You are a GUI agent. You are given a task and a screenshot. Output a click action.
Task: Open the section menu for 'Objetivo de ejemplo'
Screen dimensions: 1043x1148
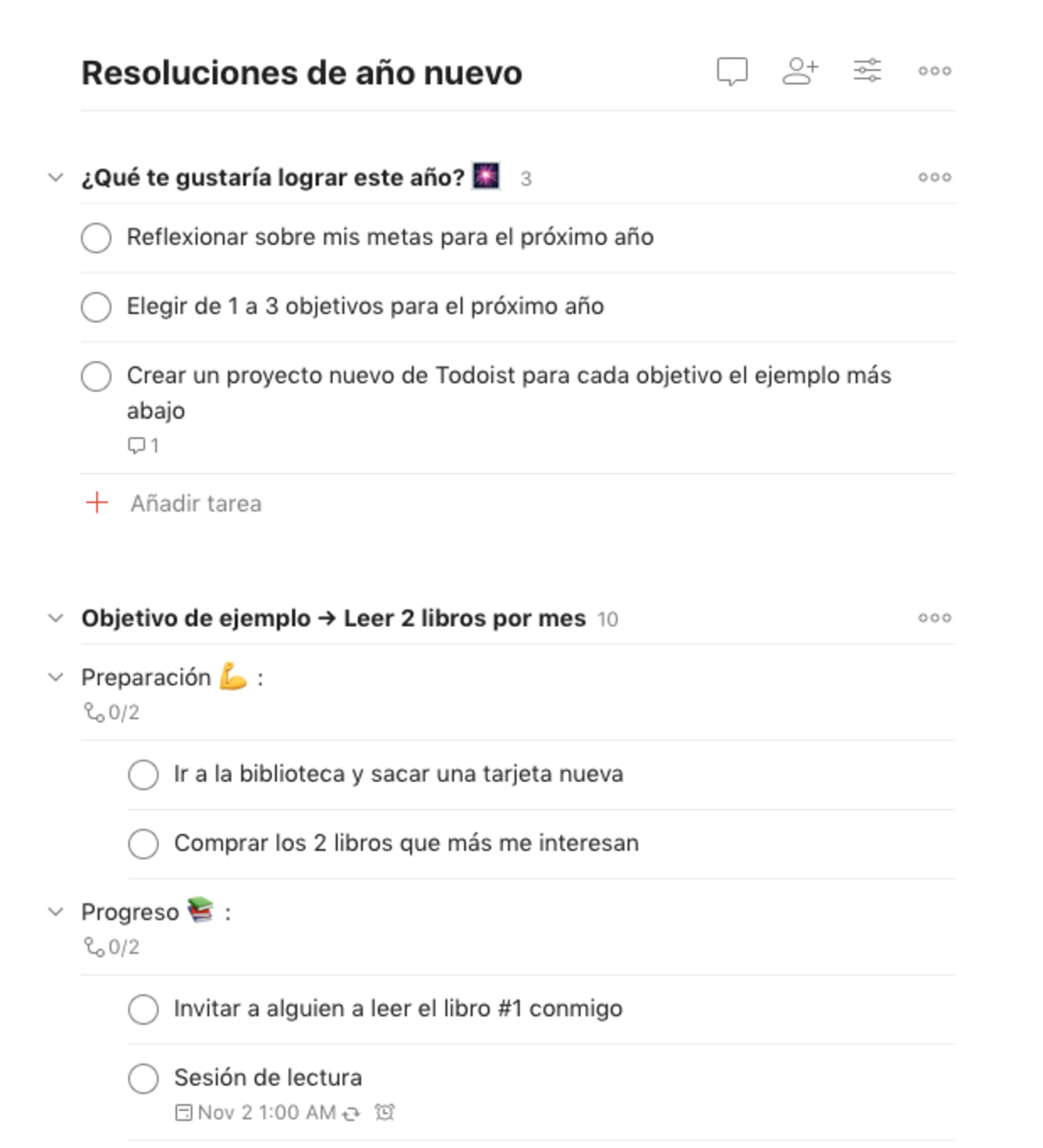click(934, 618)
